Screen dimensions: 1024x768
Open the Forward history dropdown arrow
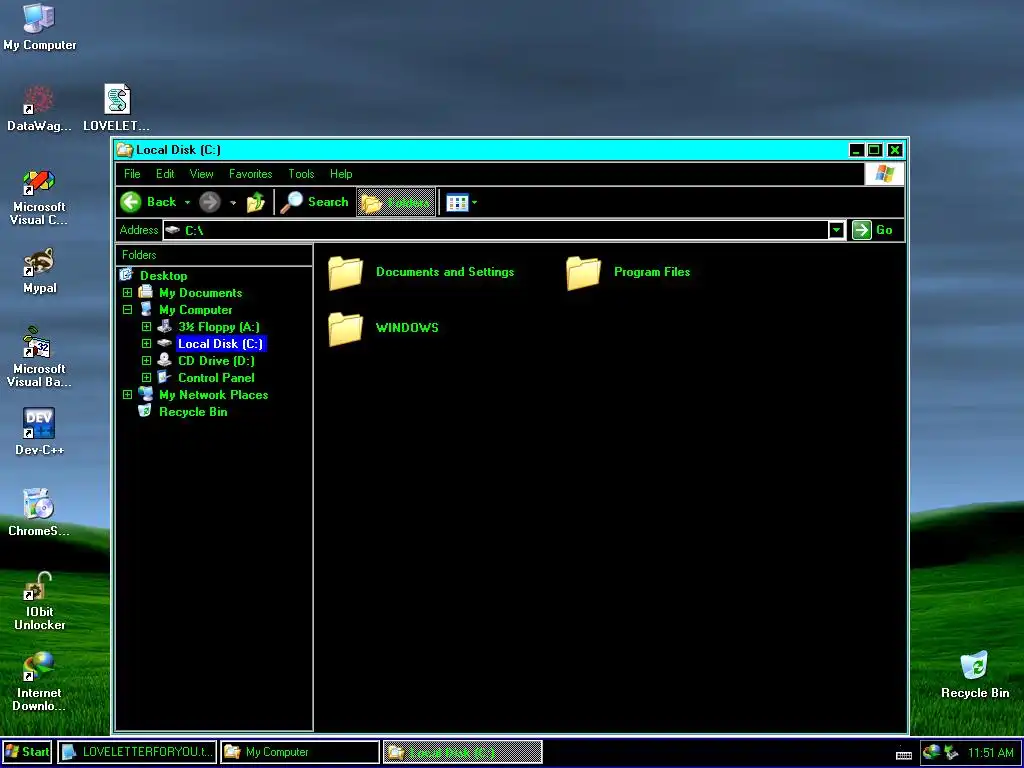tap(233, 202)
